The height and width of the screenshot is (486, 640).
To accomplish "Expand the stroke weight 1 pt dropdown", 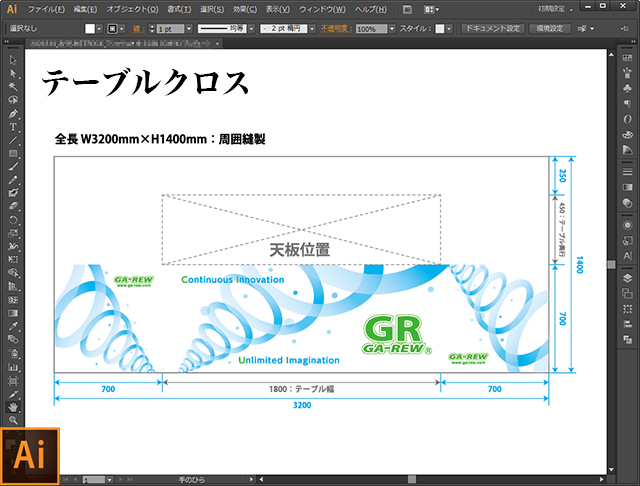I will [189, 29].
